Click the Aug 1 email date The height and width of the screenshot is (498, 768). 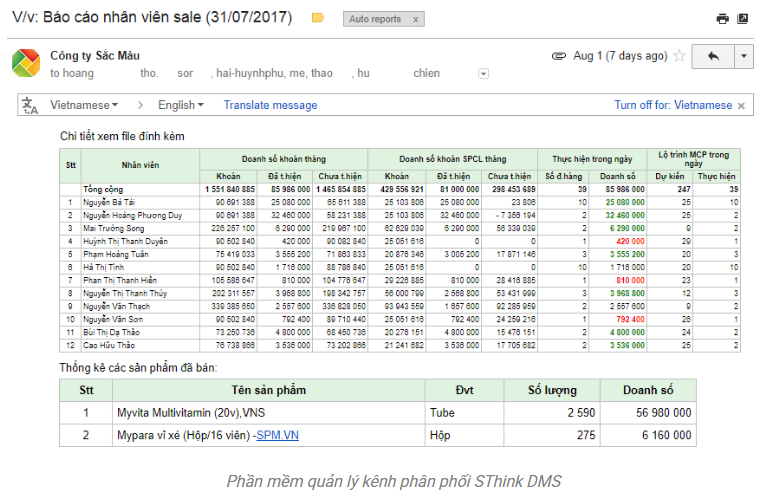(x=620, y=56)
